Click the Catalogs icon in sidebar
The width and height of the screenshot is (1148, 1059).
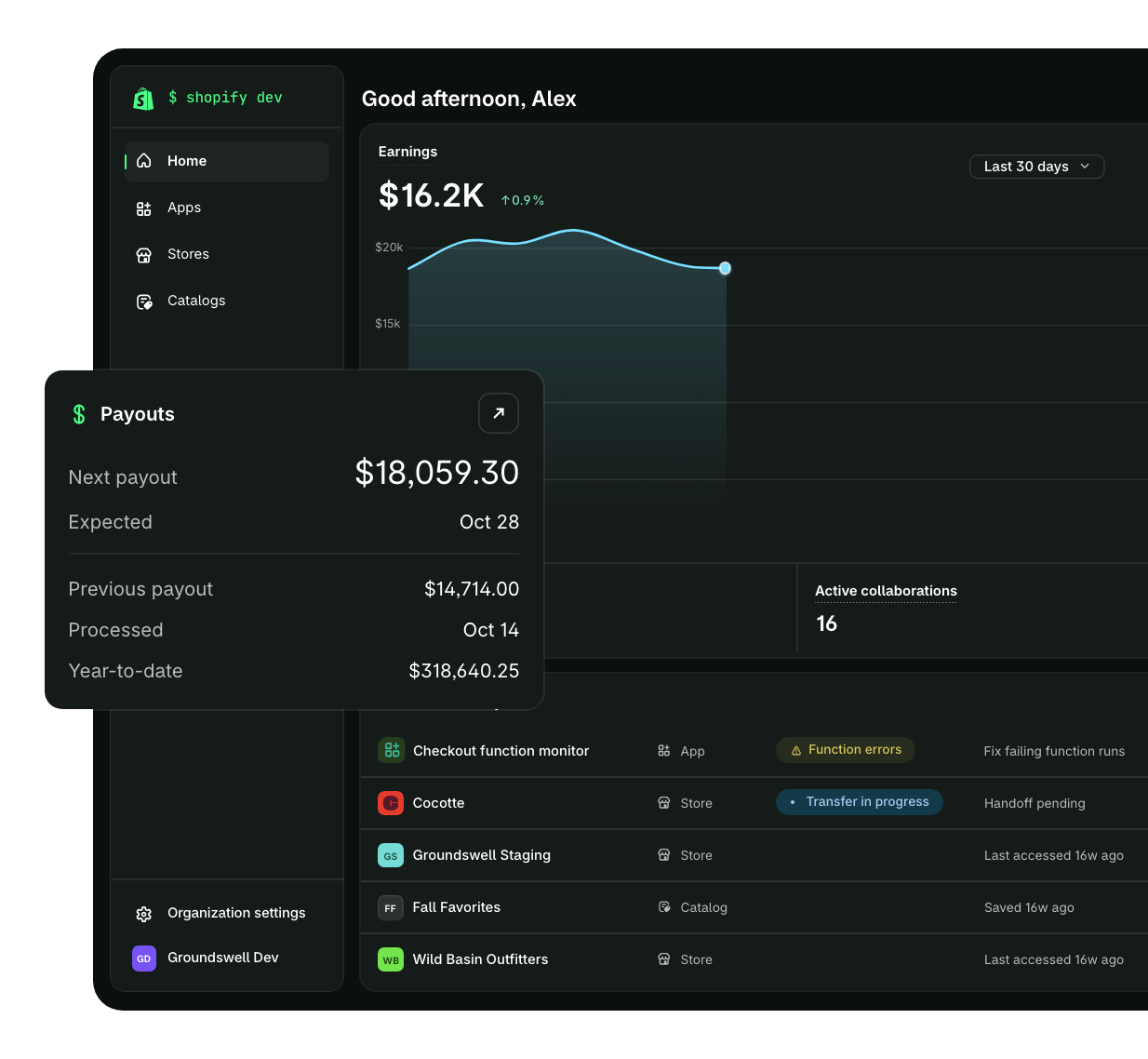[144, 302]
